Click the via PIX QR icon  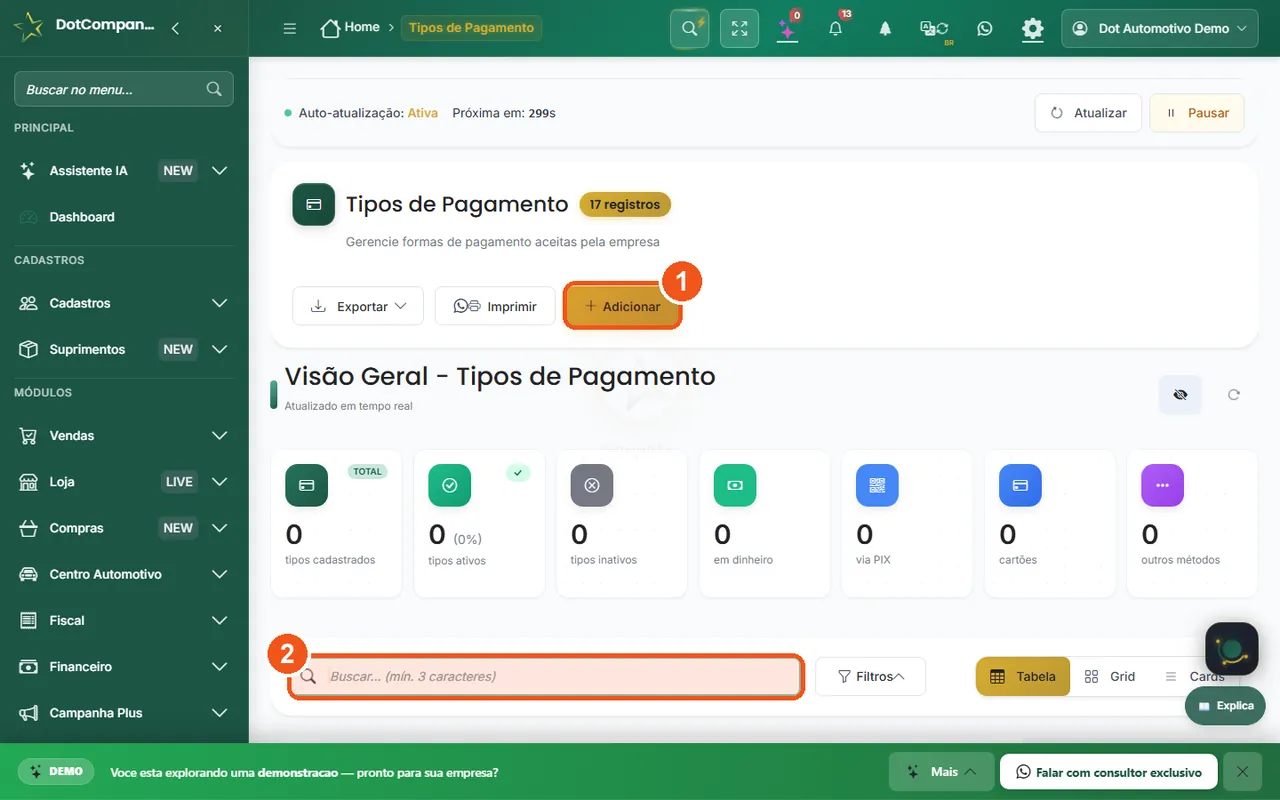click(877, 485)
